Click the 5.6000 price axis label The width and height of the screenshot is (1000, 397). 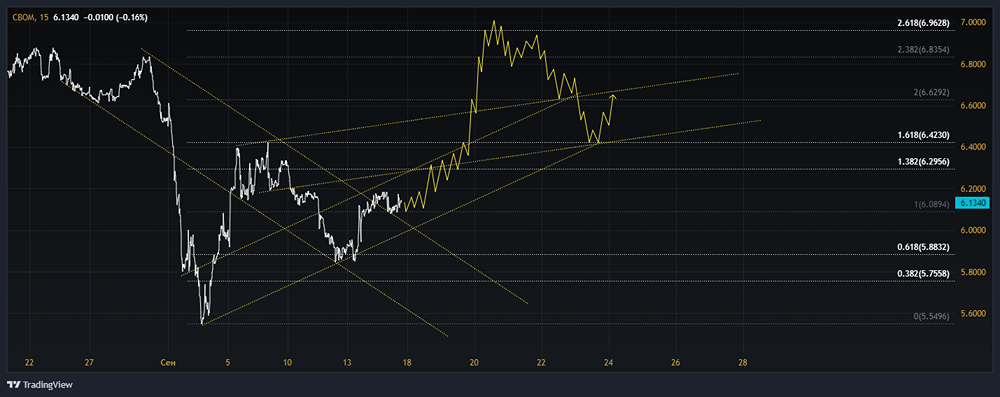pyautogui.click(x=974, y=314)
